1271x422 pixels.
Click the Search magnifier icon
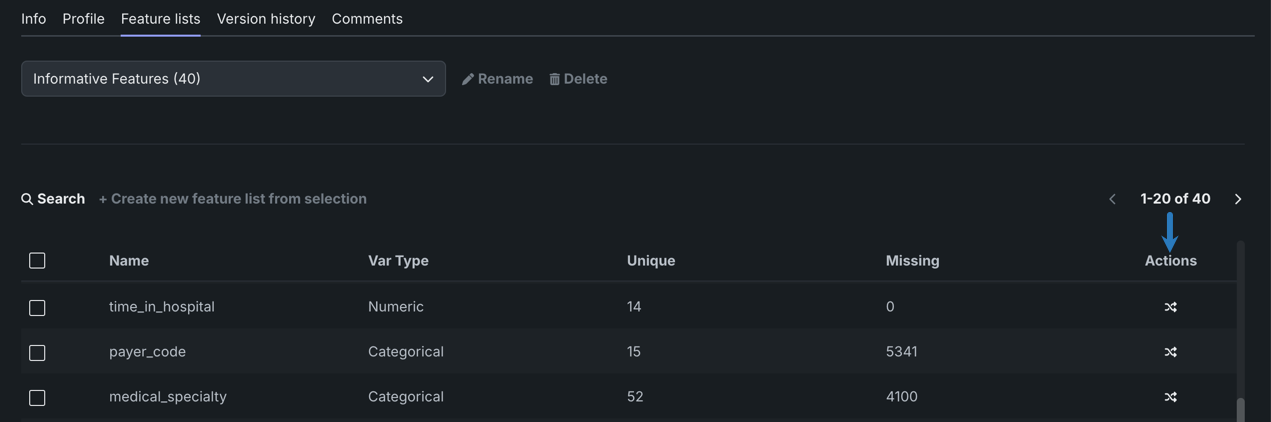pos(27,199)
